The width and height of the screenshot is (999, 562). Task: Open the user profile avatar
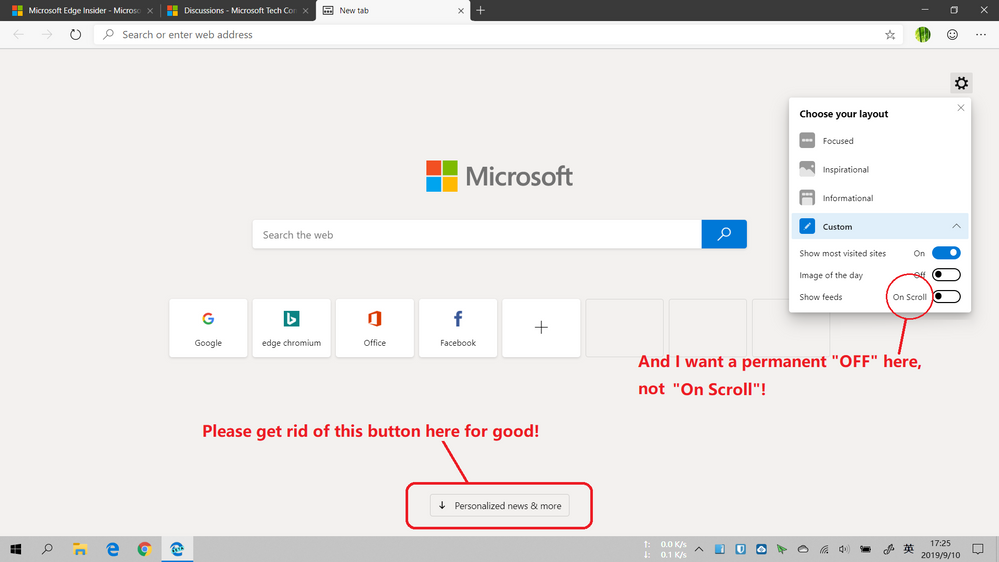click(x=923, y=34)
